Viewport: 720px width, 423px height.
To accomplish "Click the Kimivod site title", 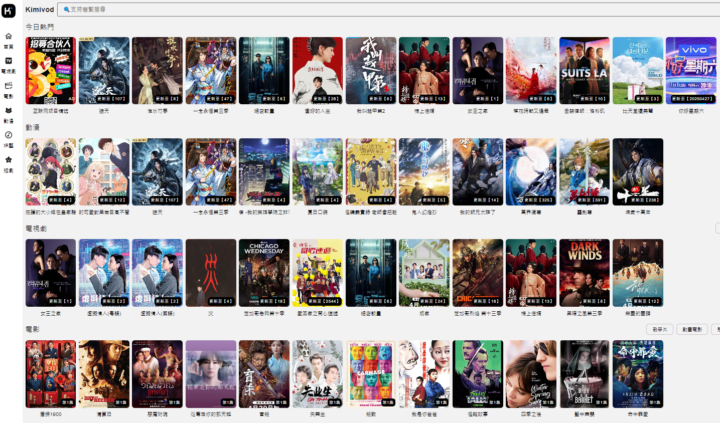I will point(39,9).
